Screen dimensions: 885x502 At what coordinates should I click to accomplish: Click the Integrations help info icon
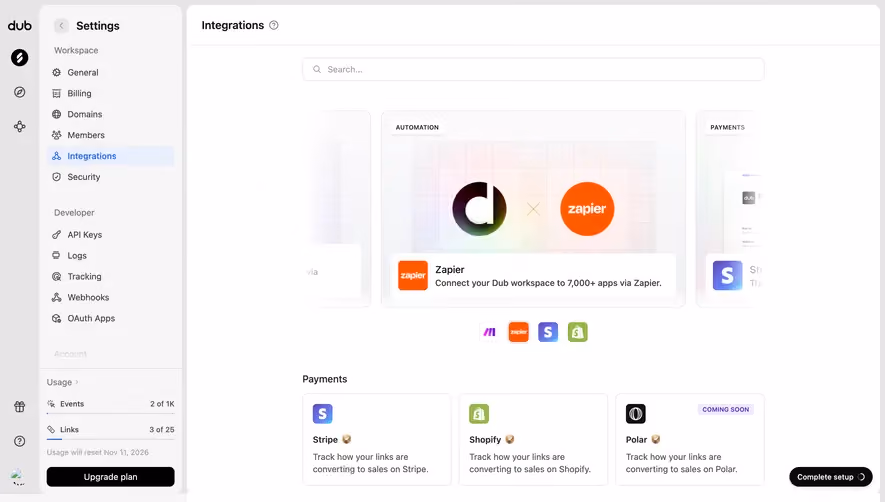(x=274, y=25)
